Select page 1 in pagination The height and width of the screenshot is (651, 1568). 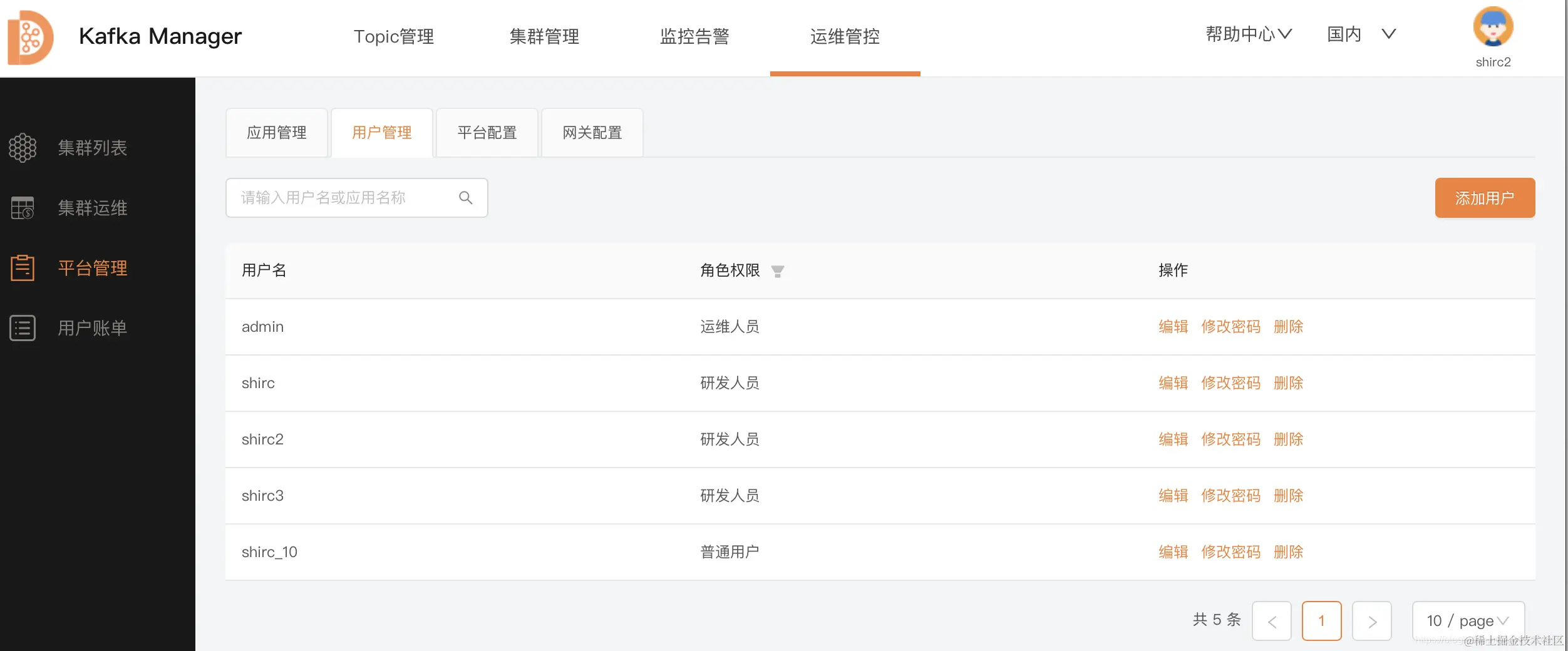(x=1321, y=621)
